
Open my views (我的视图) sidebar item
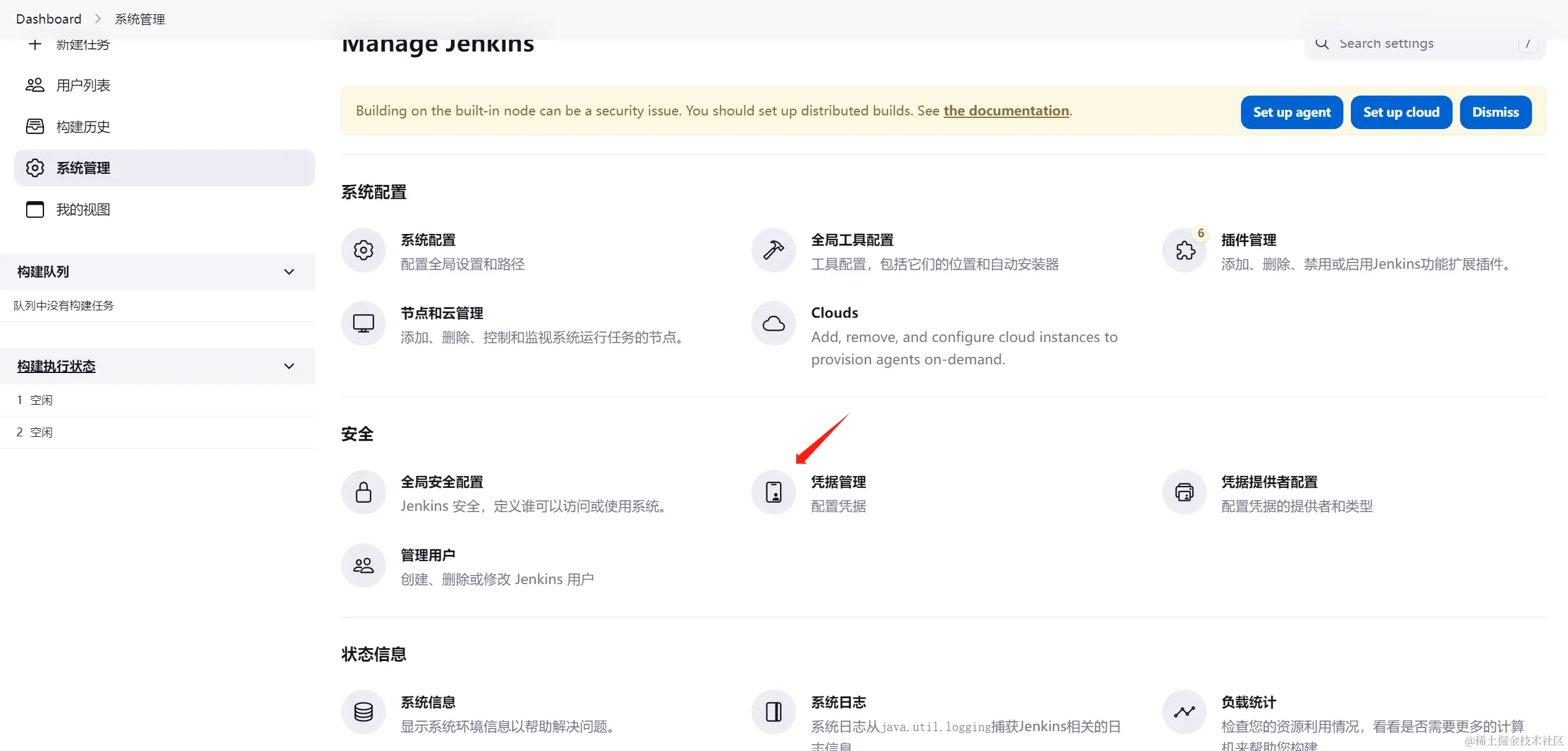pyautogui.click(x=83, y=210)
